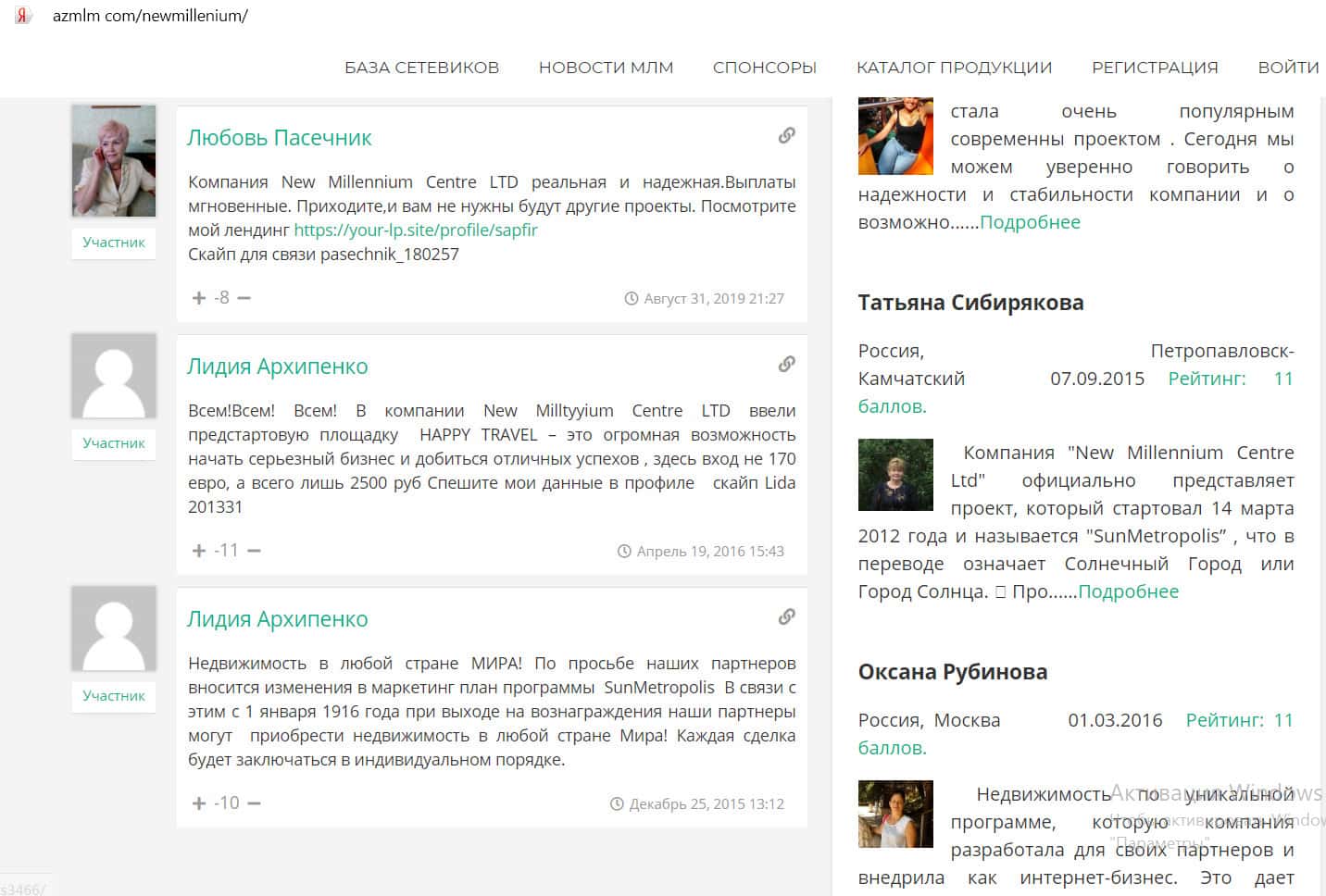Open the СПОНСОРЫ page

coord(765,68)
